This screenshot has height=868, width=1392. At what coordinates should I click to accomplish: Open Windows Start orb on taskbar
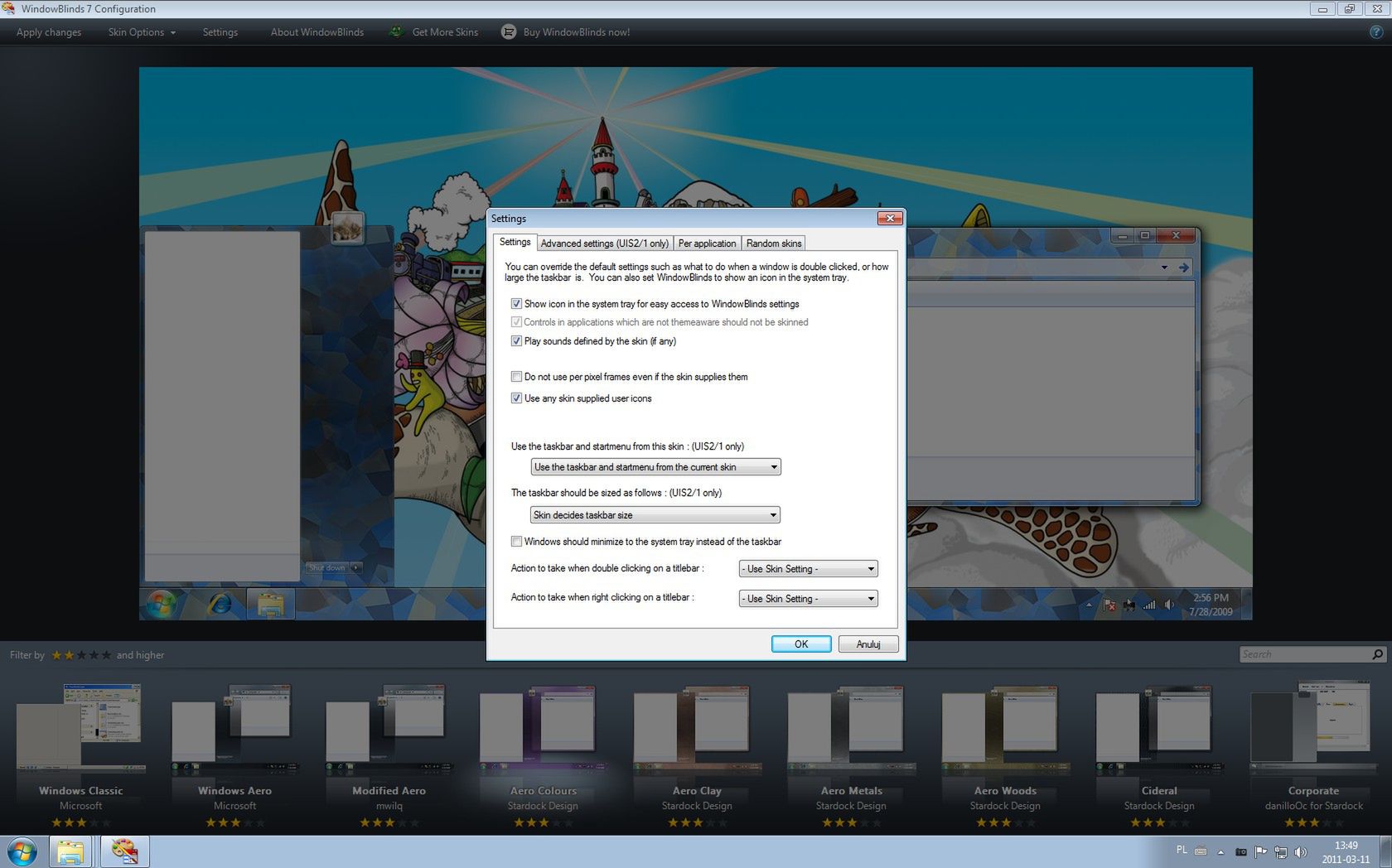coord(22,852)
